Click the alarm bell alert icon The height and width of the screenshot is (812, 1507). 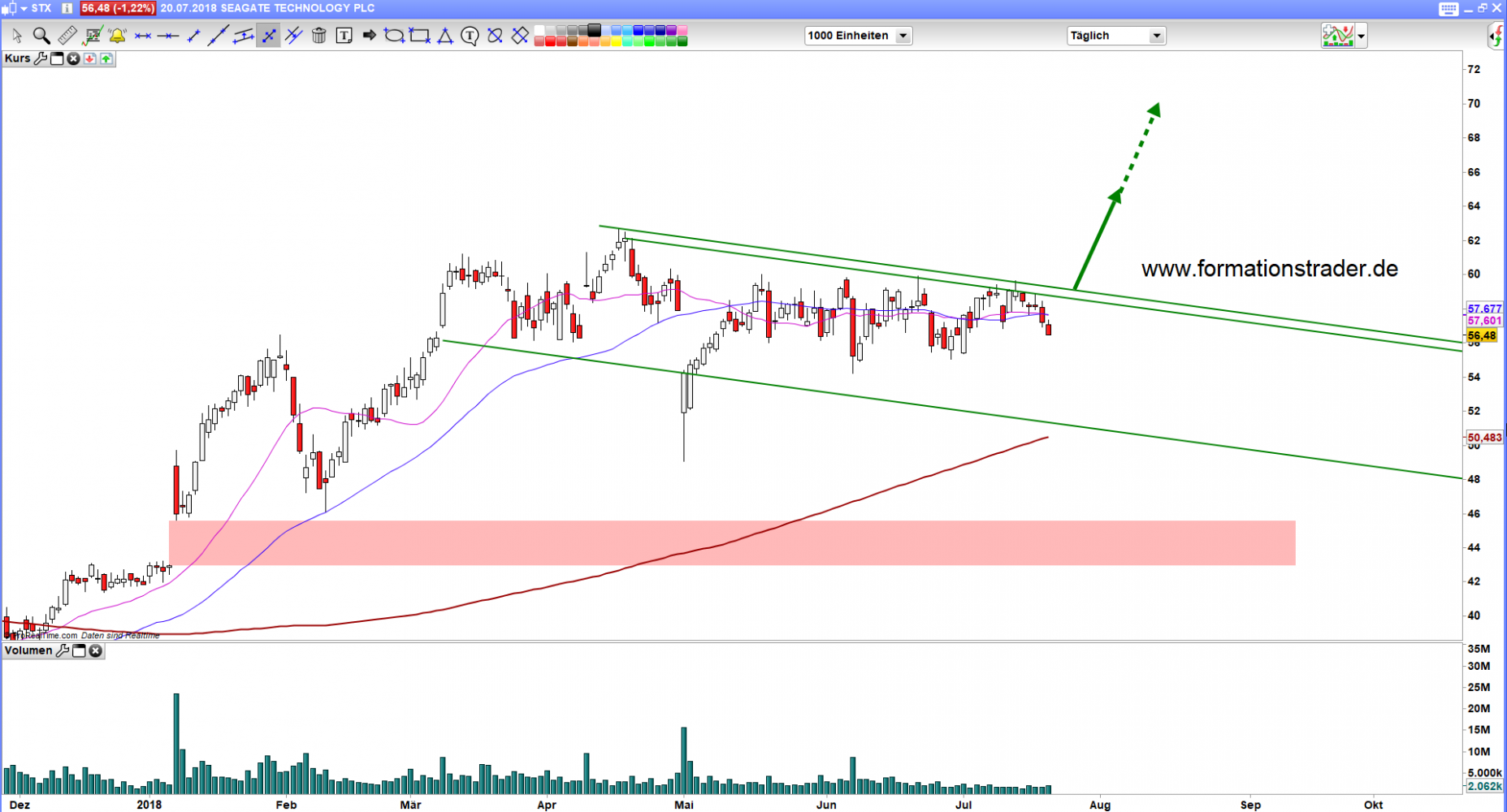tap(117, 36)
